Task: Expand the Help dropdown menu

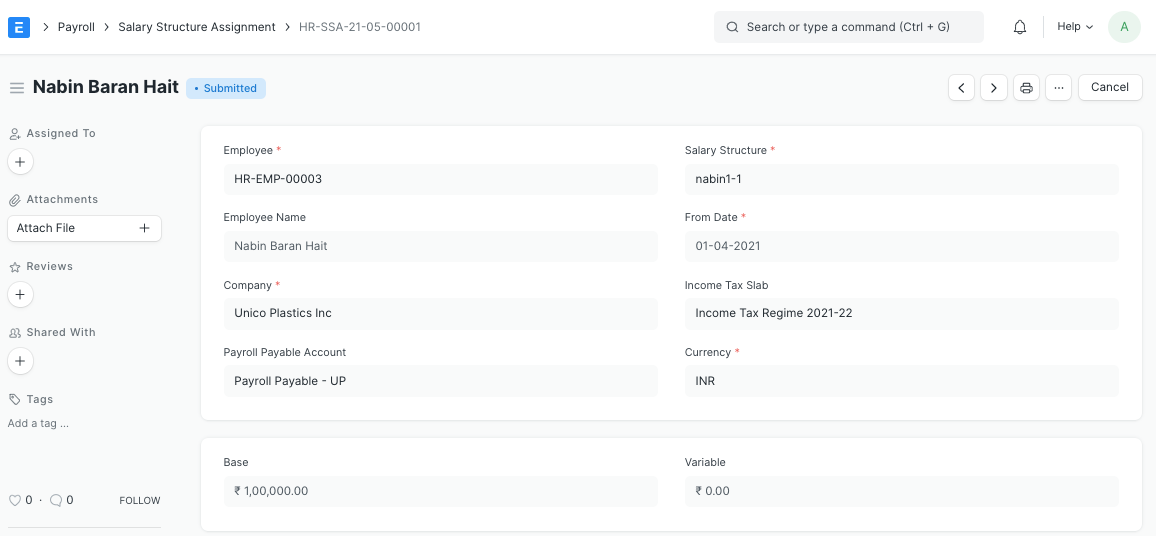Action: pyautogui.click(x=1075, y=27)
